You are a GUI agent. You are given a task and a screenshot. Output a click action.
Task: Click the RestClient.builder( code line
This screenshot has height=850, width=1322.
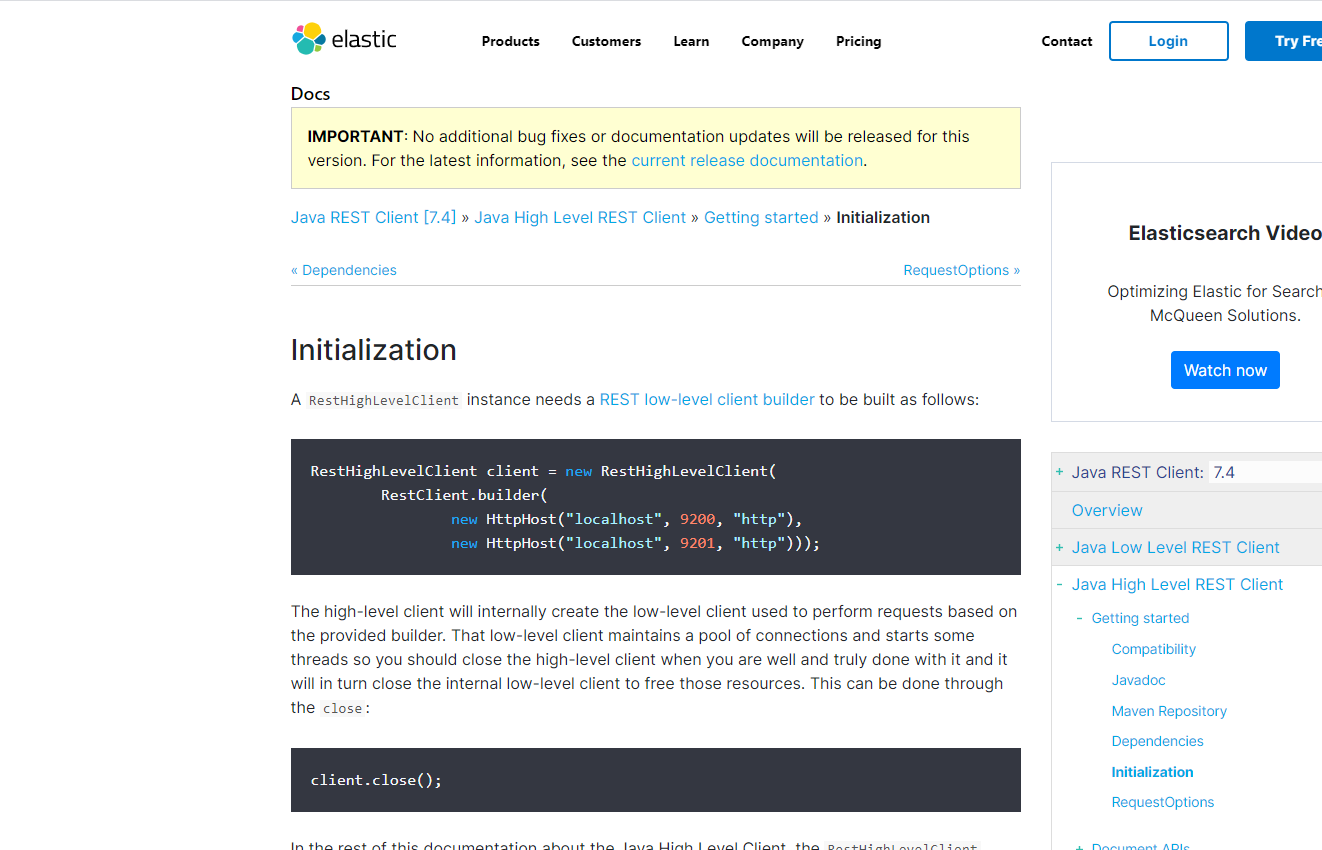[464, 495]
